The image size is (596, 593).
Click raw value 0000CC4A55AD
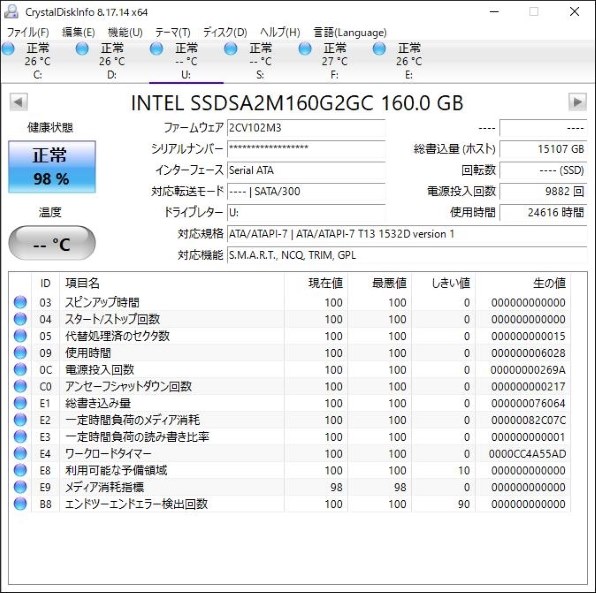point(527,453)
